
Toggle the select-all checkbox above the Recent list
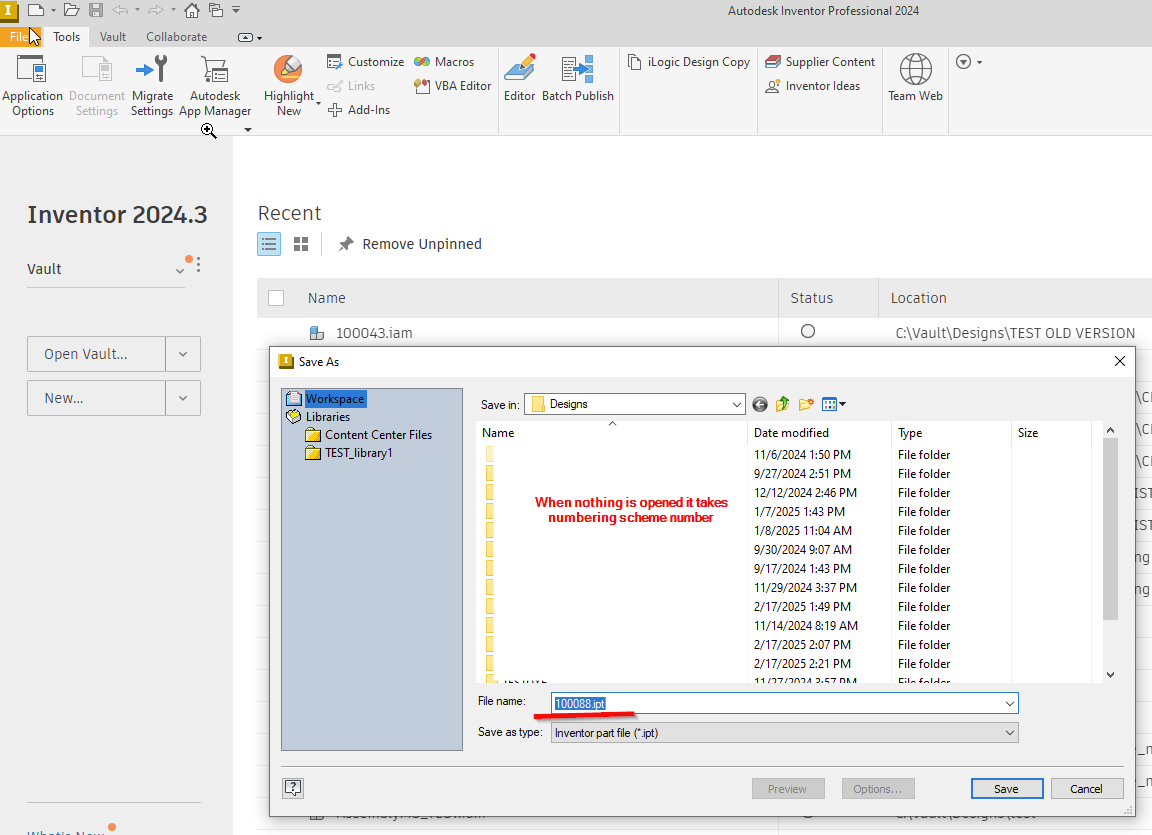coord(275,297)
